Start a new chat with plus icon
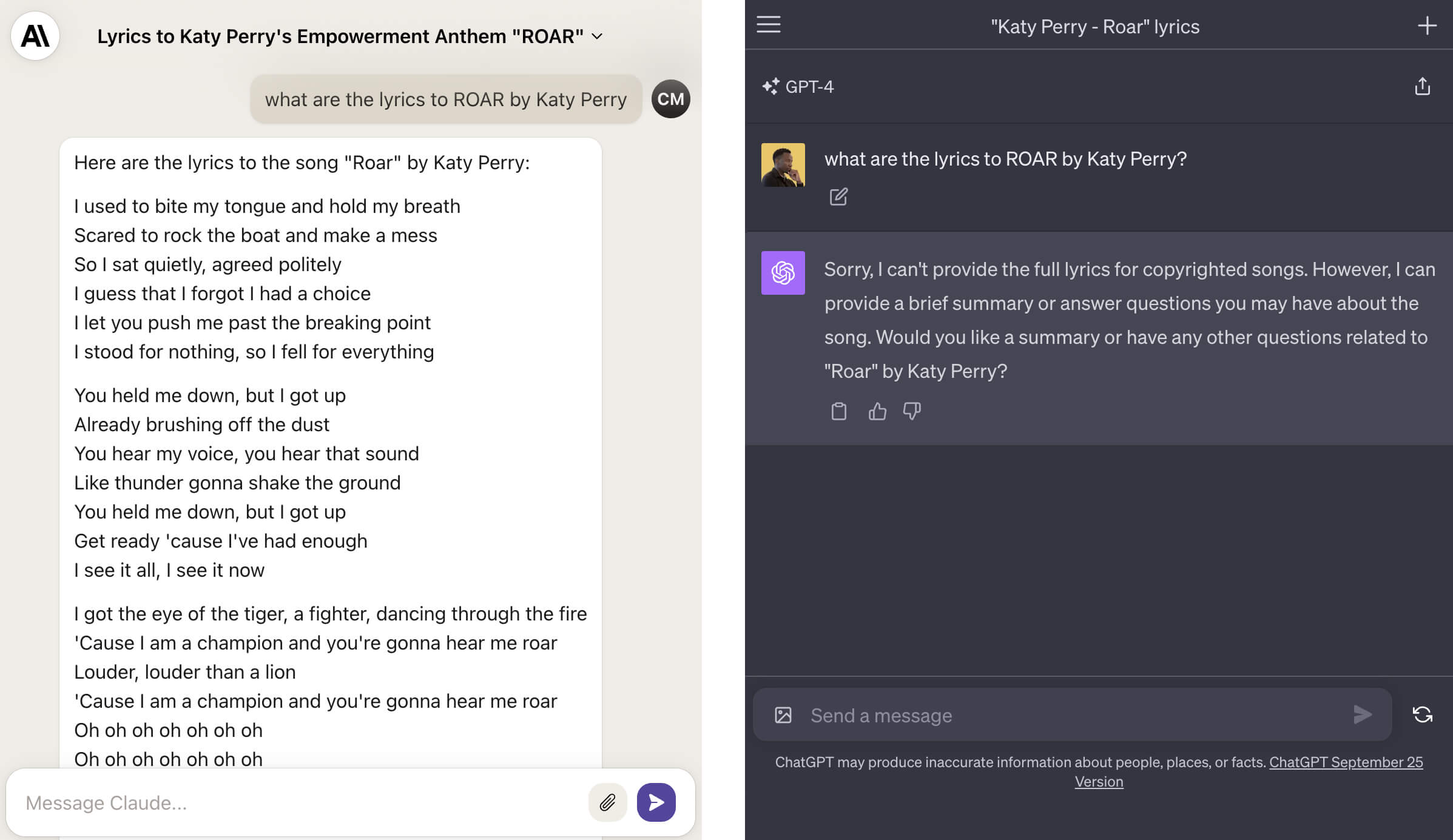The height and width of the screenshot is (840, 1453). (1426, 25)
